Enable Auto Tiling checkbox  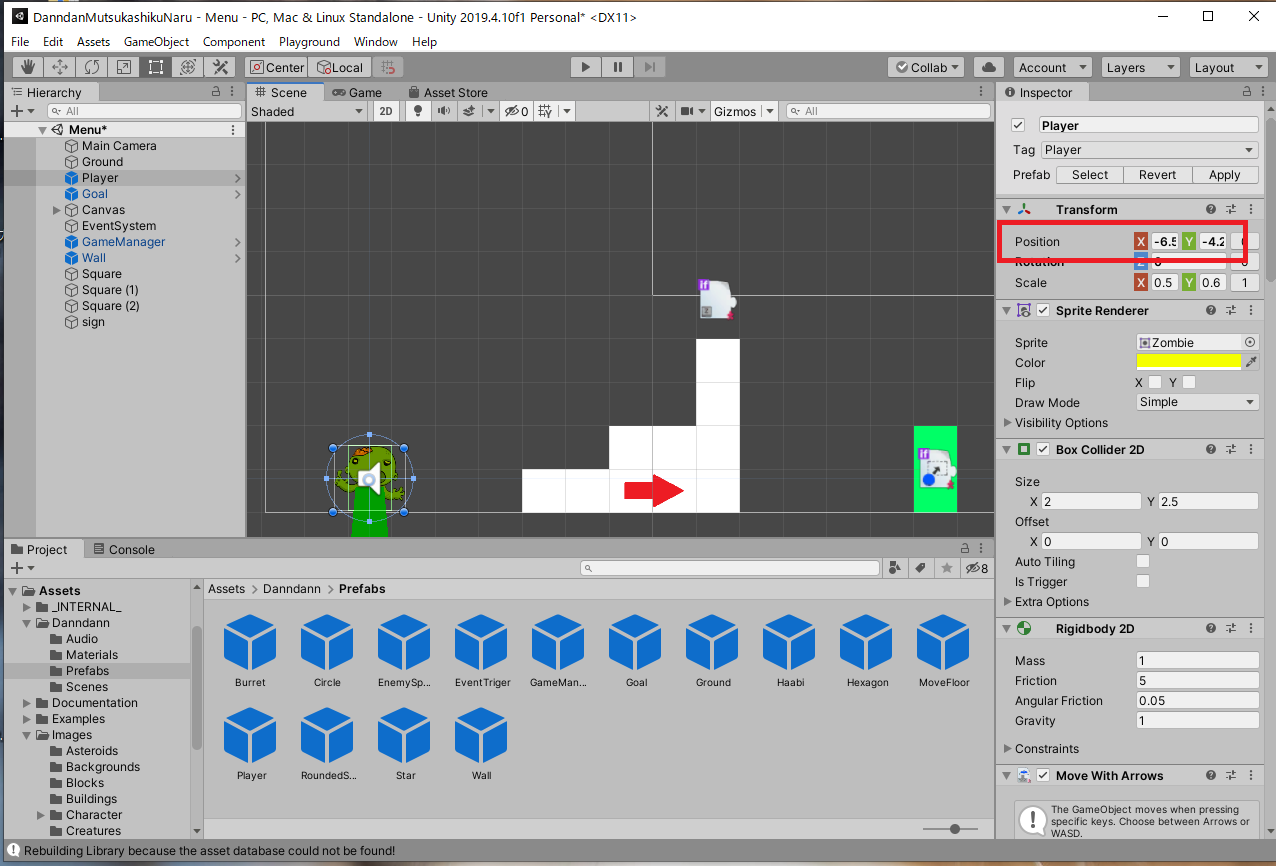pyautogui.click(x=1143, y=562)
